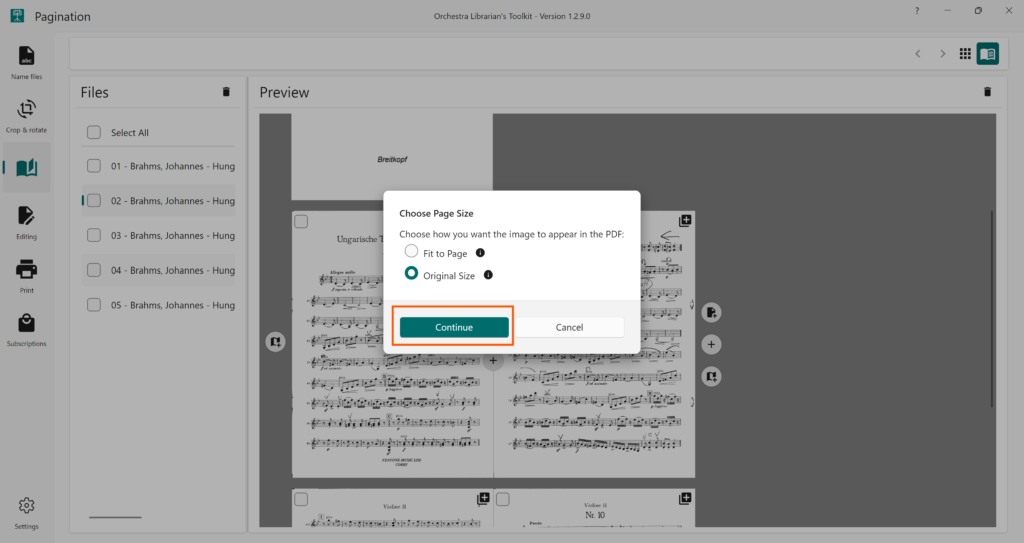Cancel the Choose Page Size dialog
Screen dimensions: 1024x543
pos(569,327)
